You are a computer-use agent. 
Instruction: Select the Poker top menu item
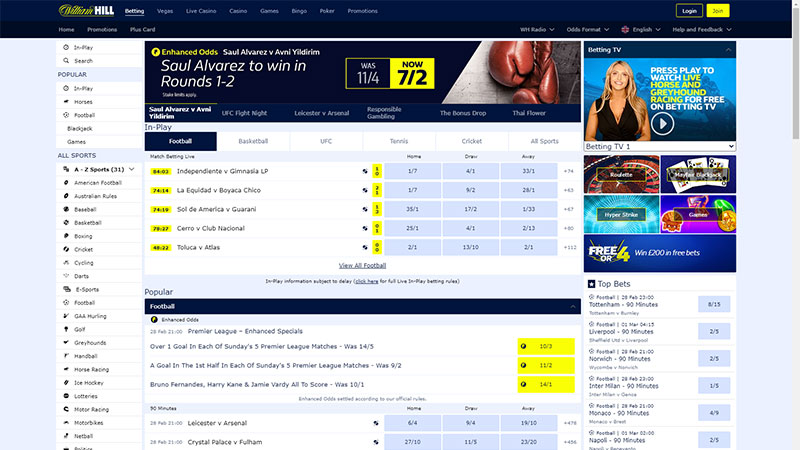click(x=327, y=11)
